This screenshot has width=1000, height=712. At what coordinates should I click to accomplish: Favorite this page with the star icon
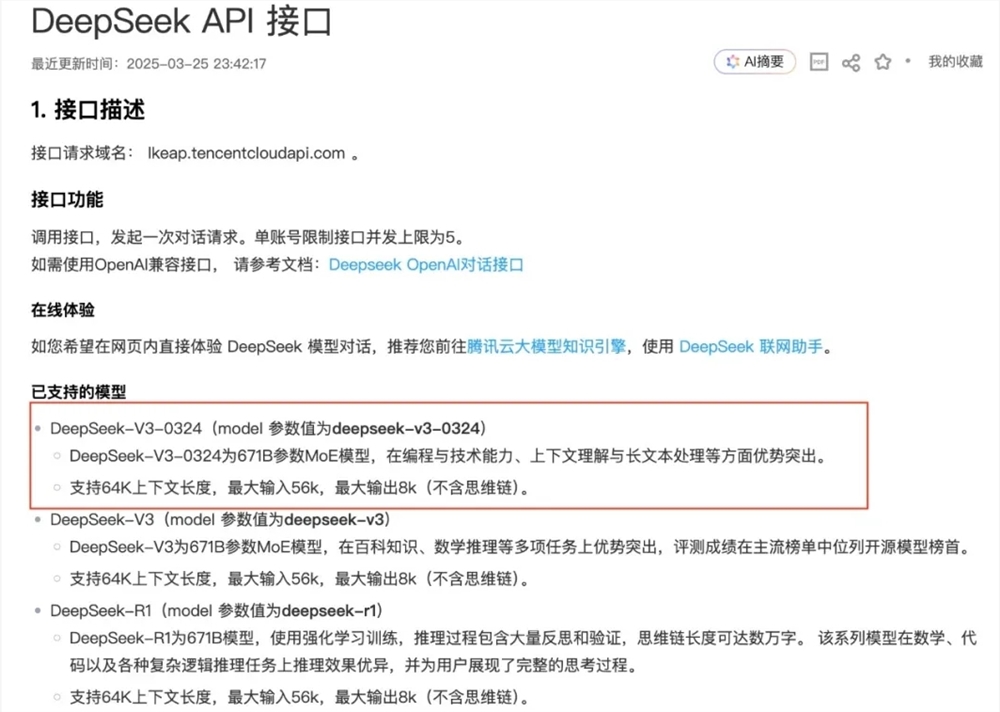tap(882, 62)
